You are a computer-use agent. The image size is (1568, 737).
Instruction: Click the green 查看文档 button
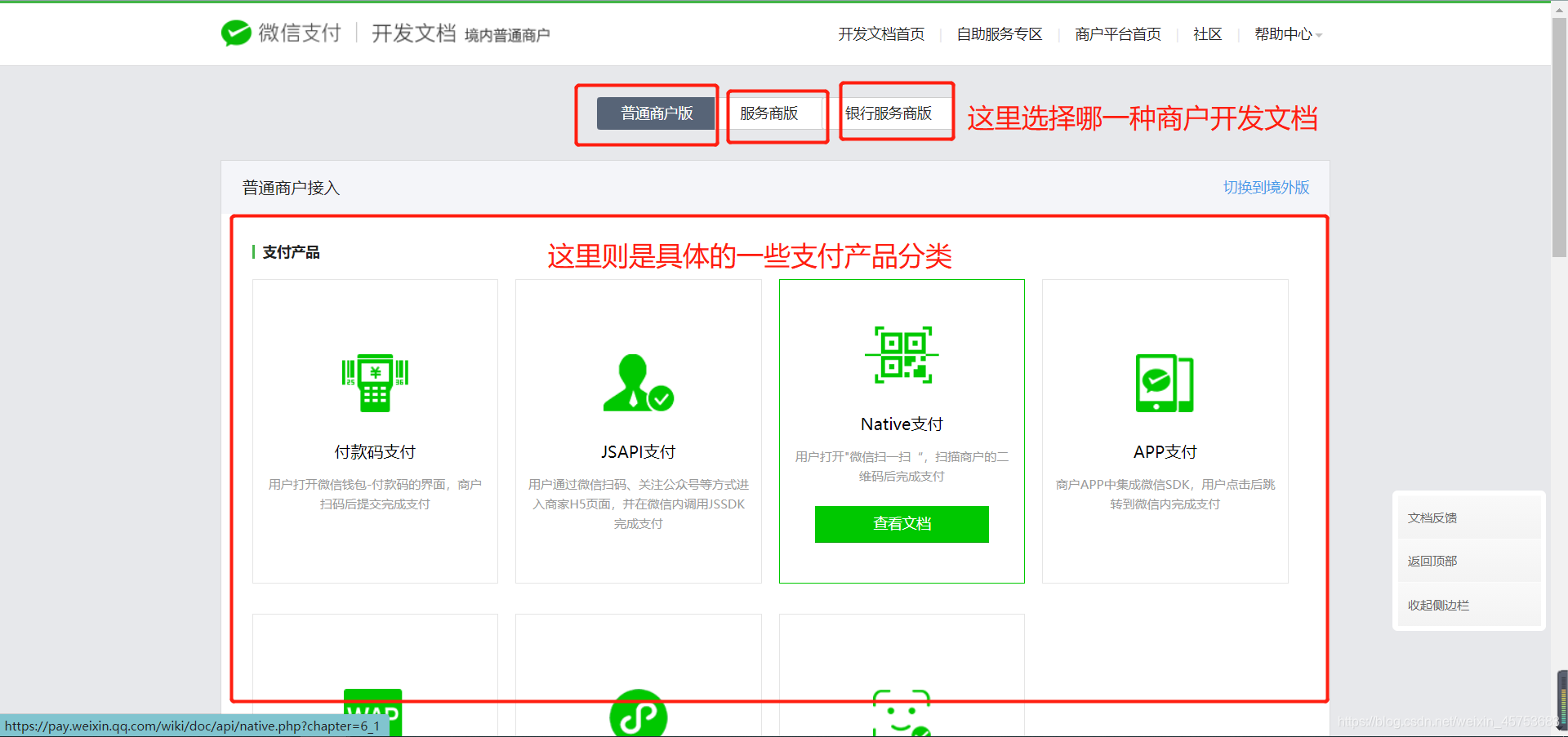[902, 524]
